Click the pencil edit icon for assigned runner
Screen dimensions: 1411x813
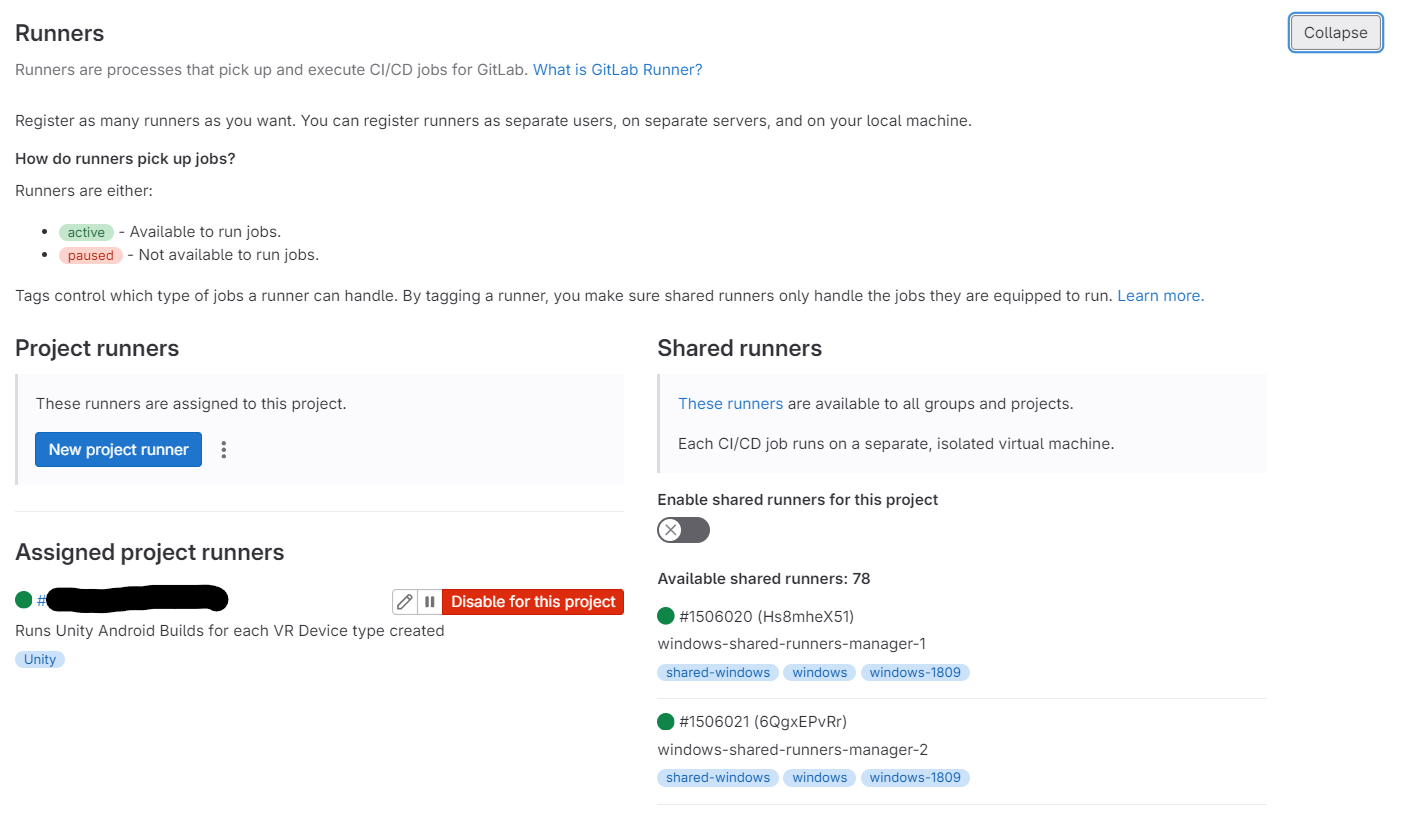(x=405, y=602)
